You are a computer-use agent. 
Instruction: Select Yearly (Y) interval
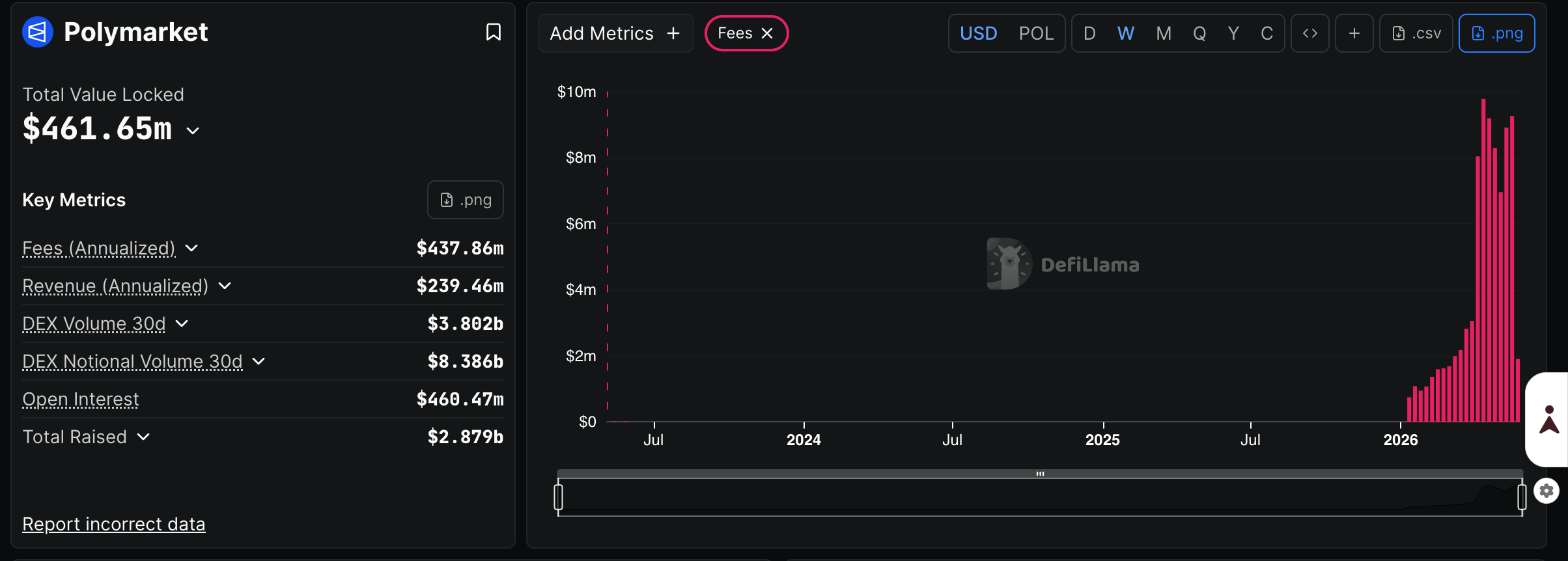coord(1233,33)
